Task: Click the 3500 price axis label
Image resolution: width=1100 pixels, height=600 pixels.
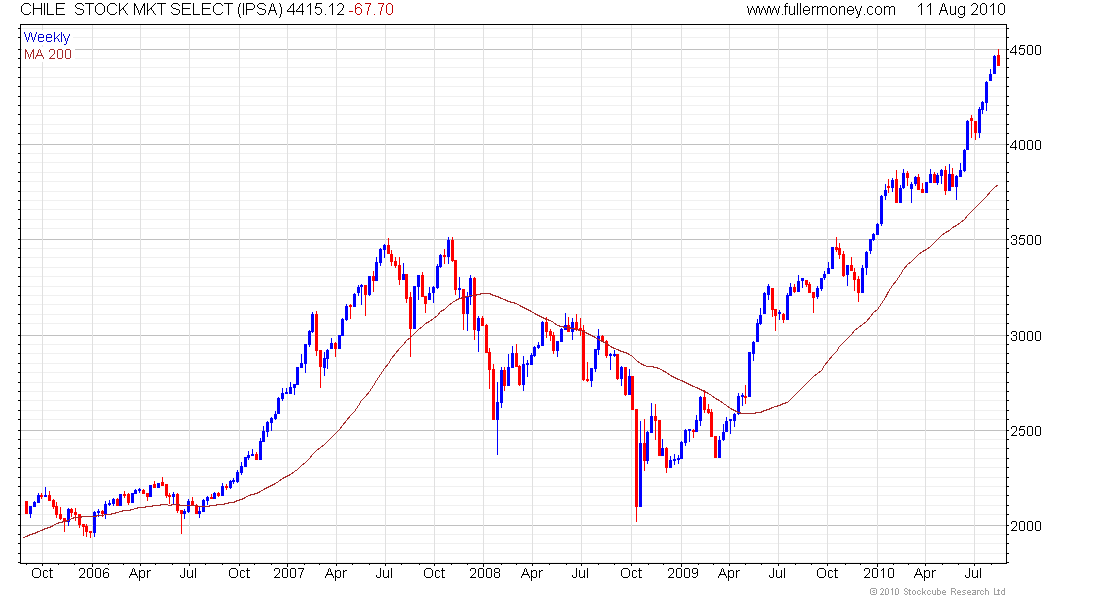Action: pyautogui.click(x=1026, y=240)
